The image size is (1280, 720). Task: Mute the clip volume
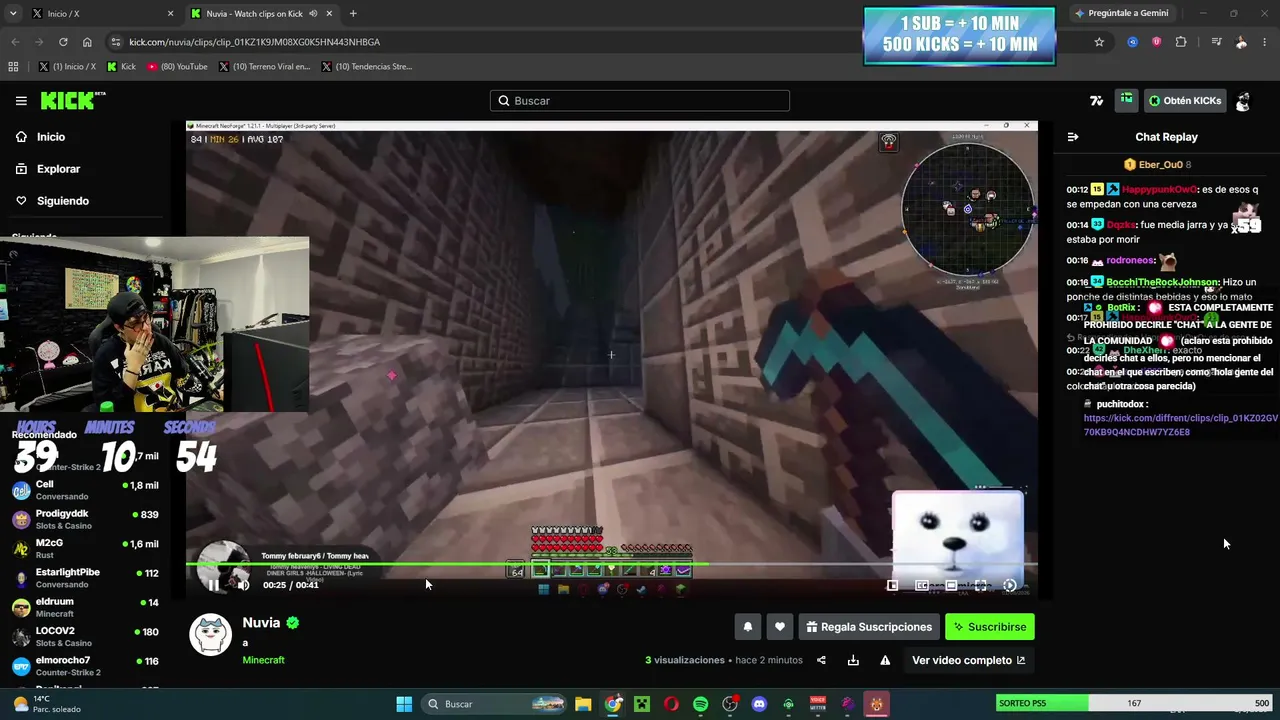click(243, 585)
